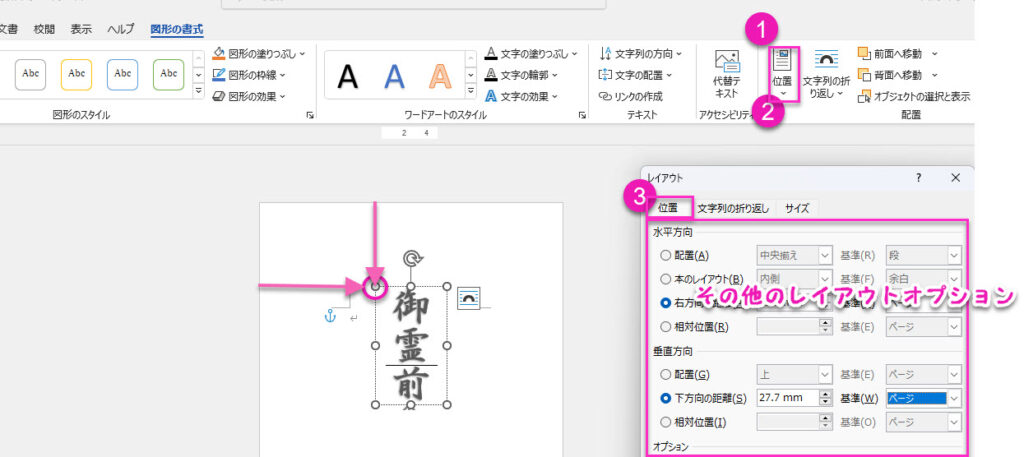
Task: Close the レイアウト dialog
Action: (x=955, y=178)
